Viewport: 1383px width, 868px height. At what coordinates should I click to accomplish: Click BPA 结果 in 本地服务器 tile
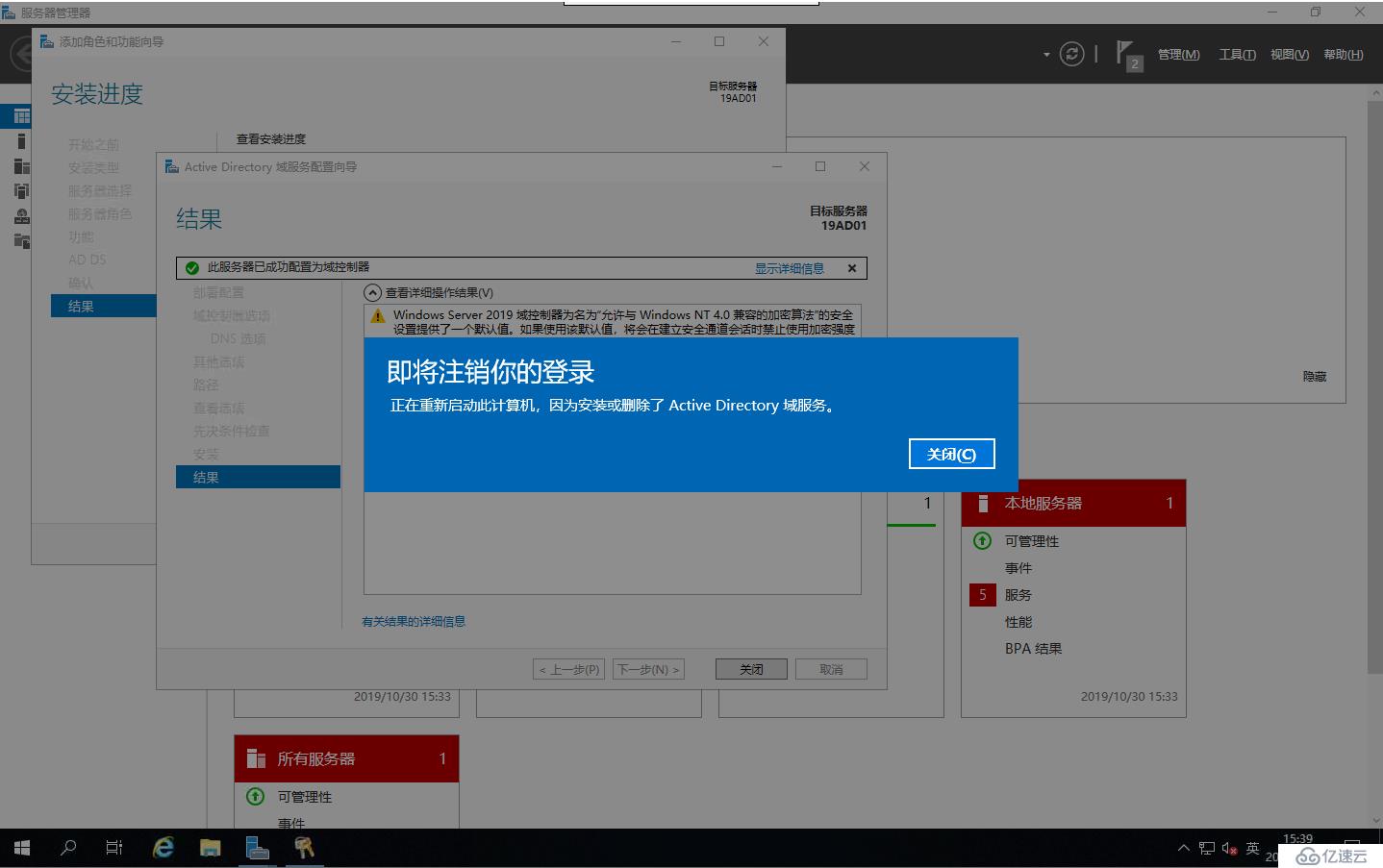1033,649
